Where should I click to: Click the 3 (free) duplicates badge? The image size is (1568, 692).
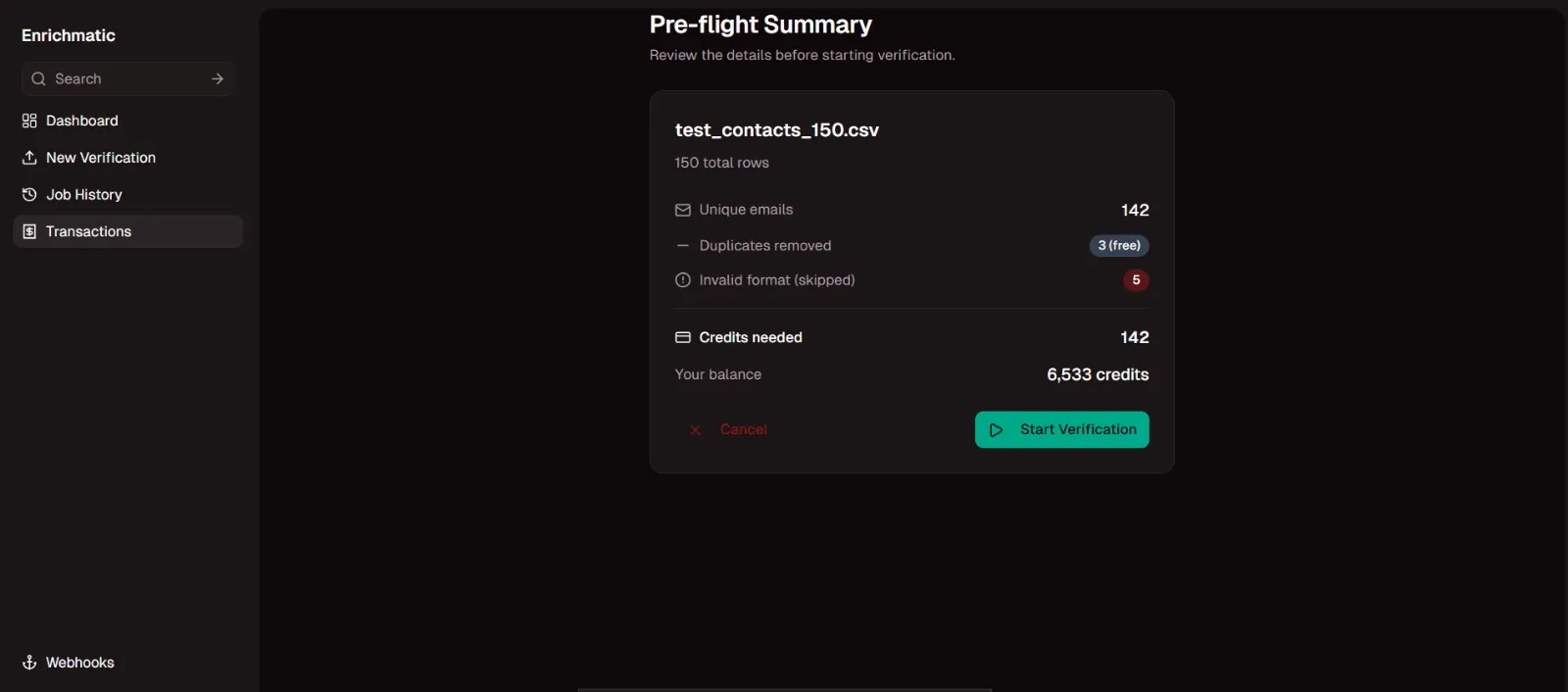point(1119,245)
